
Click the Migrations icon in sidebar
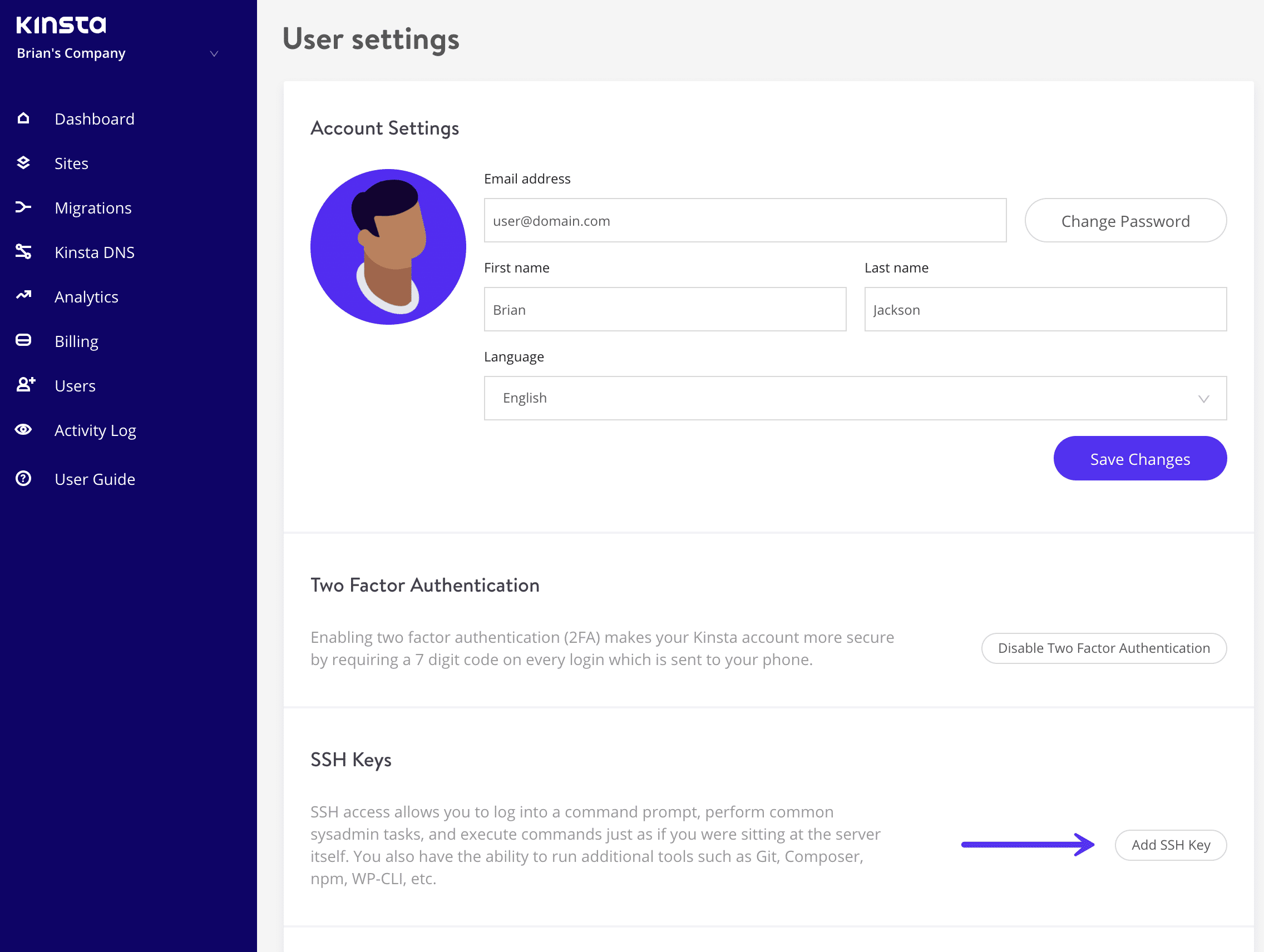tap(24, 207)
